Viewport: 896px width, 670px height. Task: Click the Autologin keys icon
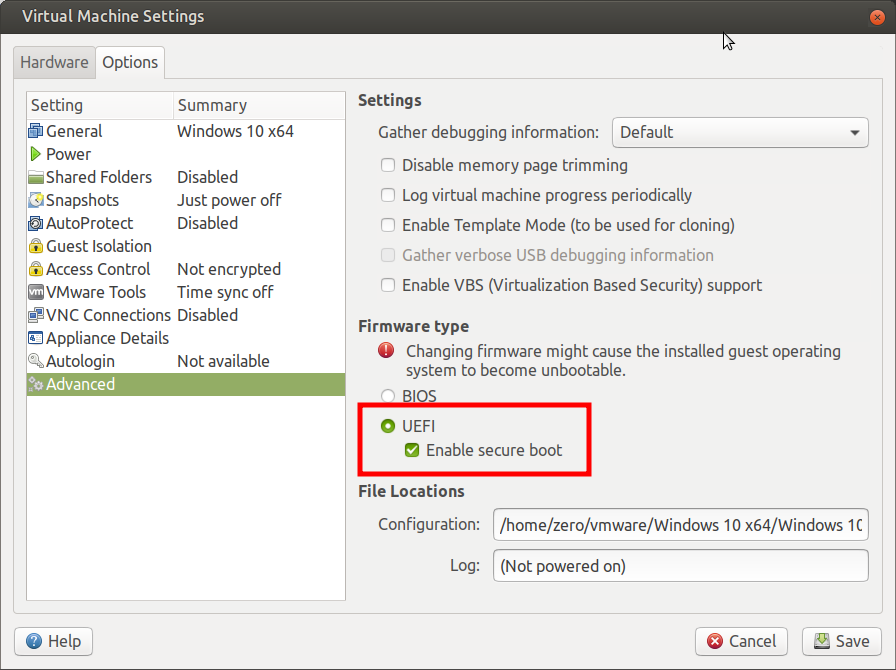pyautogui.click(x=35, y=361)
